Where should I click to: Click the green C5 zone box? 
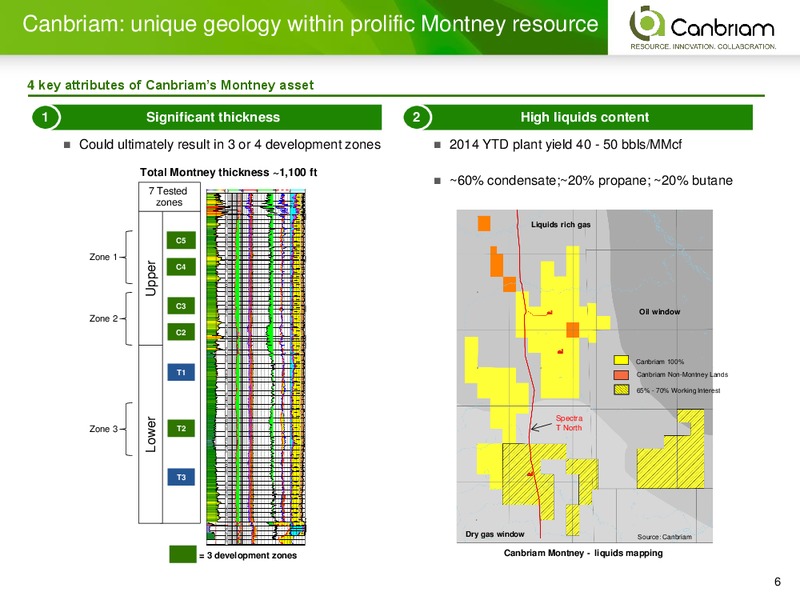[x=181, y=240]
